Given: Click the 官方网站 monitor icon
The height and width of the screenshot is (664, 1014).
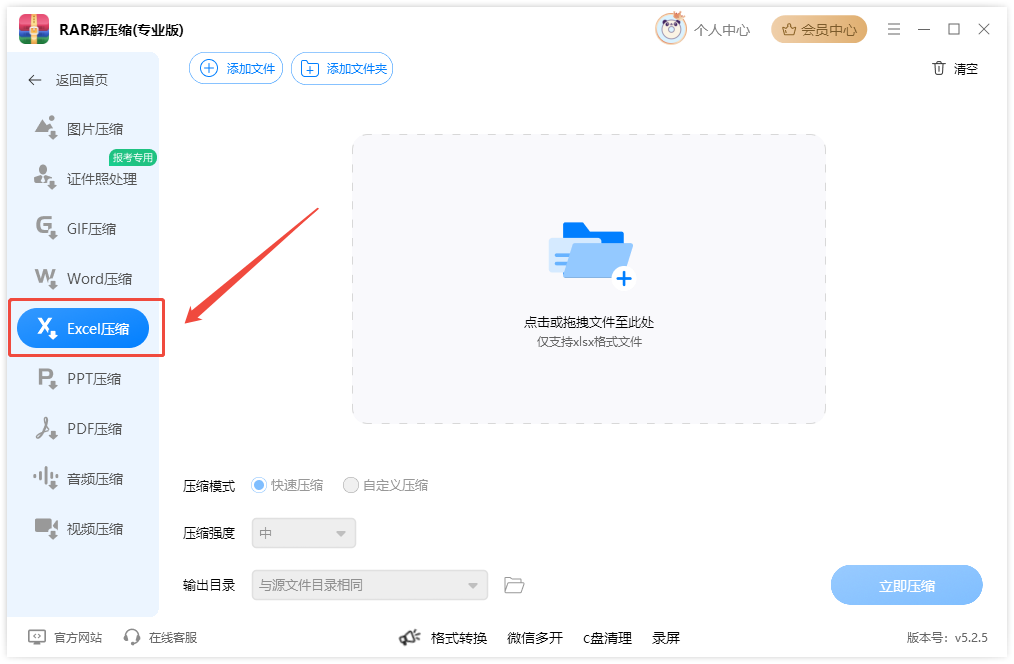Looking at the screenshot, I should (37, 637).
